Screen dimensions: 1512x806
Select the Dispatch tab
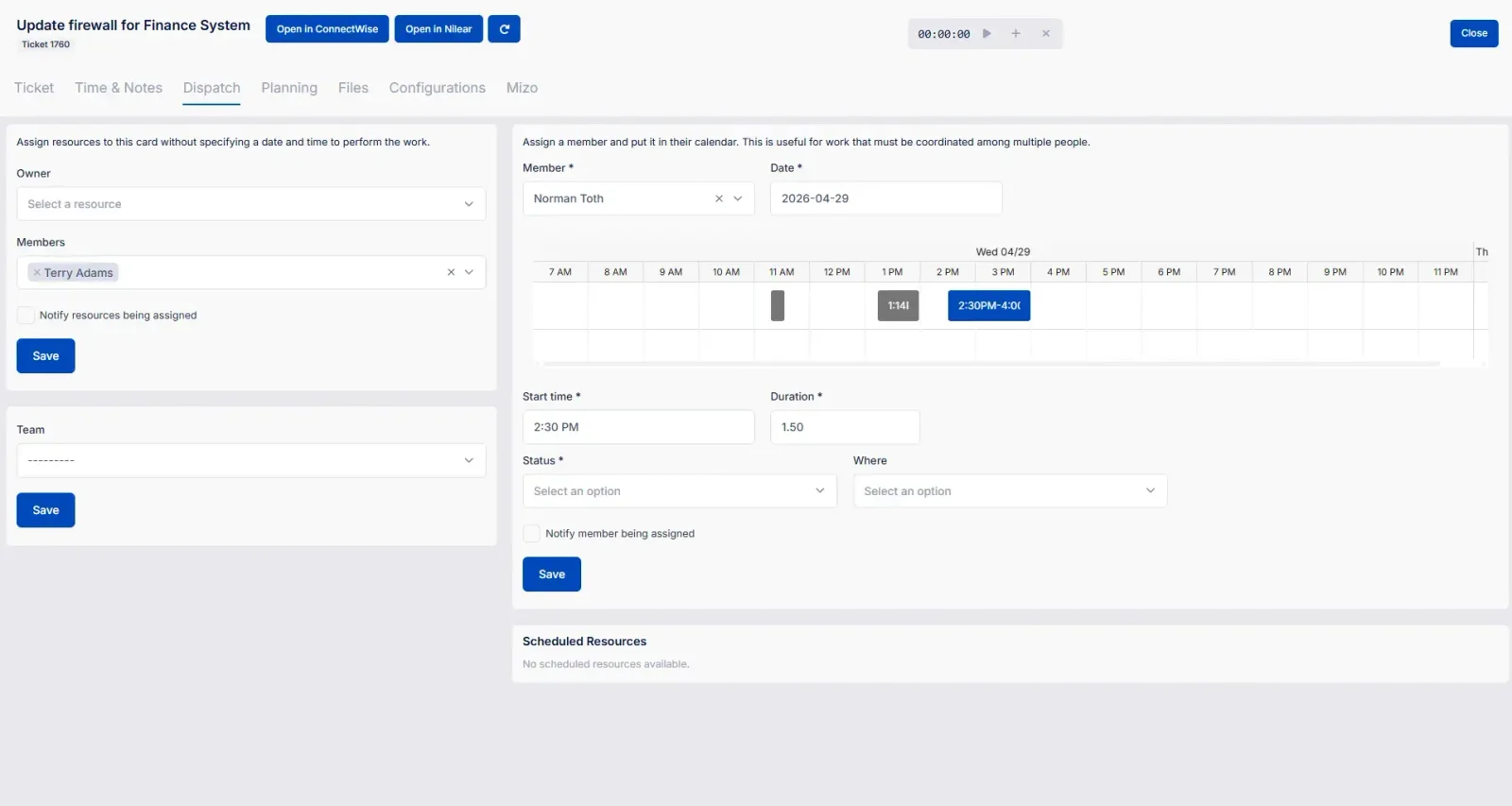(212, 88)
